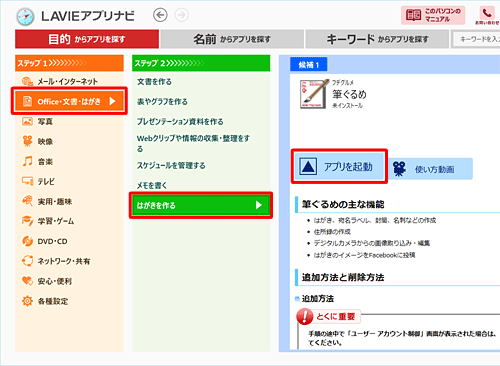The image size is (500, 366).
Task: Click the 映像 camera icon
Action: pos(27,141)
